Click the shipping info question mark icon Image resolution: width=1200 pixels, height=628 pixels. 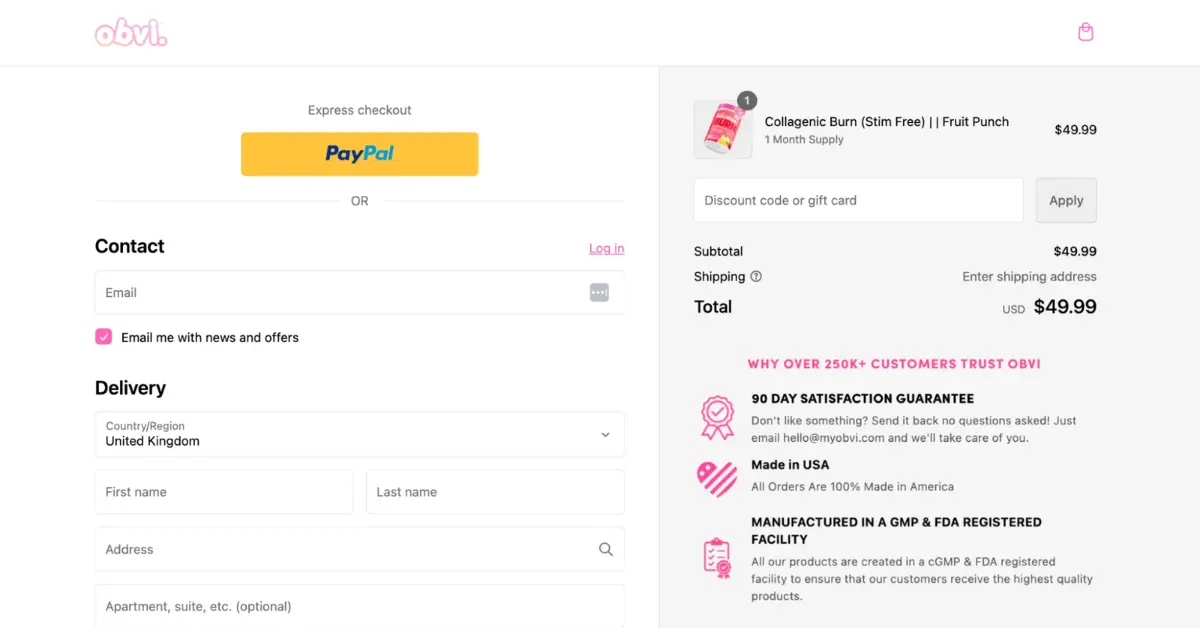[x=758, y=276]
